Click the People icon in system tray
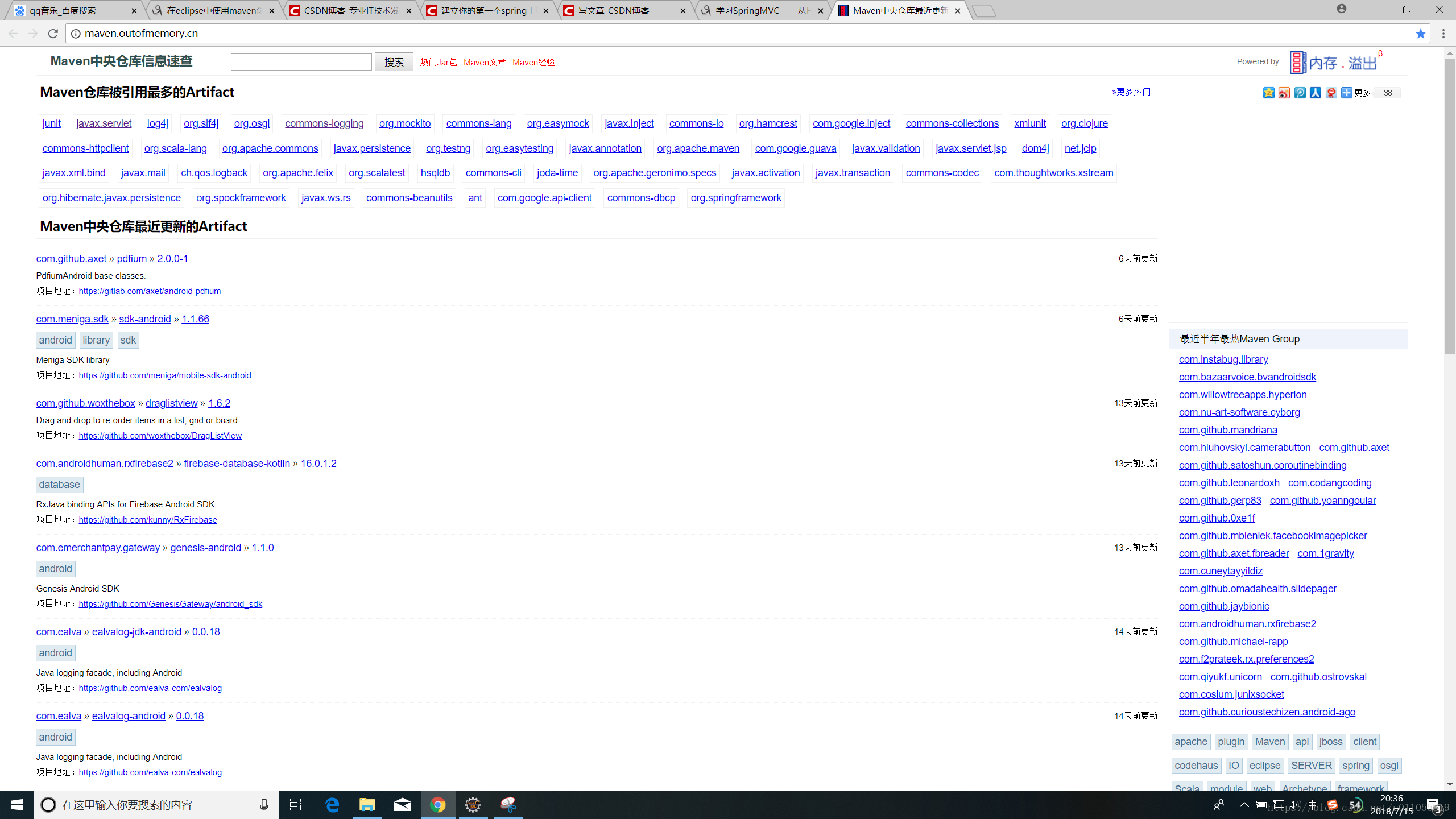The width and height of the screenshot is (1456, 819). pyautogui.click(x=1218, y=805)
